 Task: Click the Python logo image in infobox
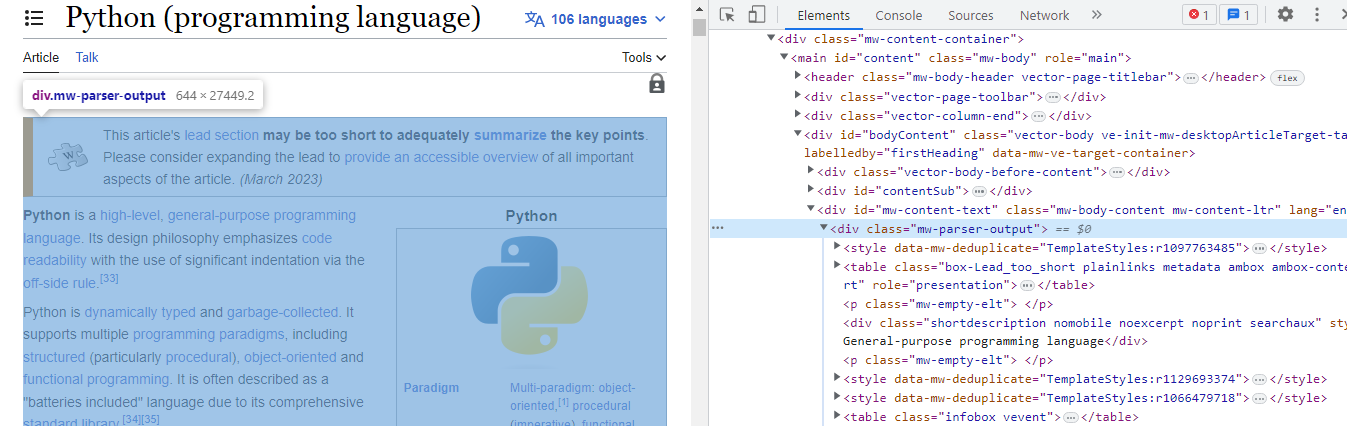pos(530,297)
